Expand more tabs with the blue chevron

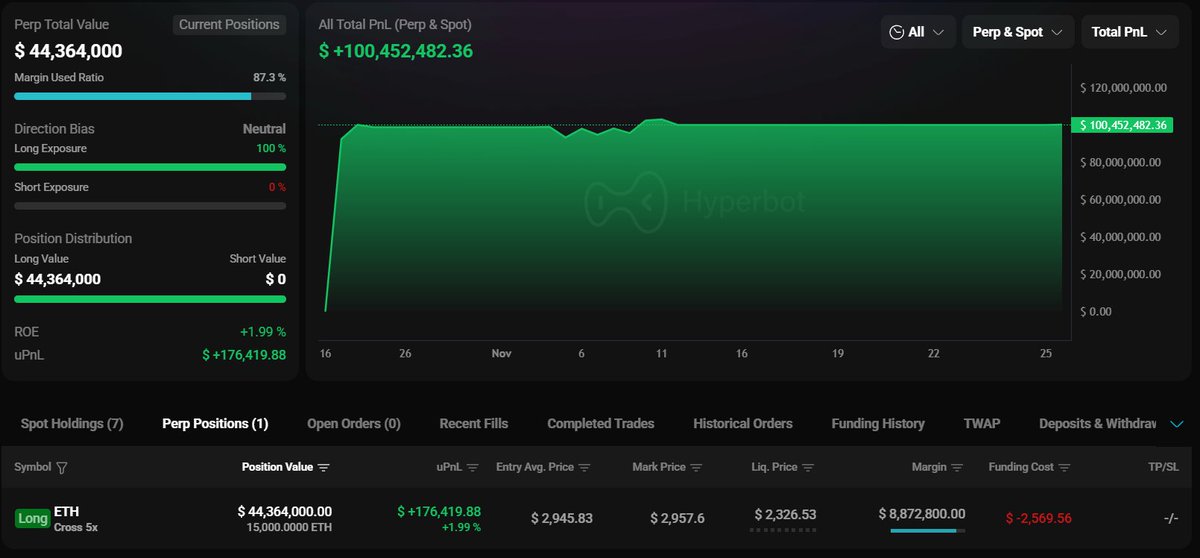(x=1177, y=424)
